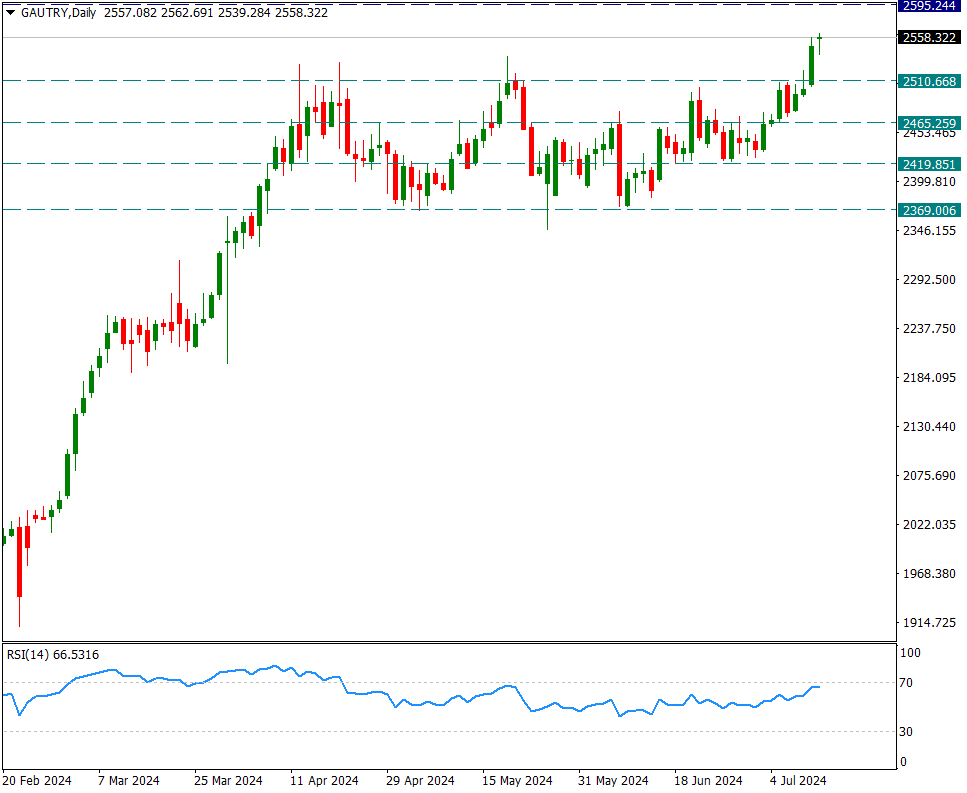Viewport: 967px width, 793px height.
Task: Click the RSI(14) 66.5316 indicator label
Action: pyautogui.click(x=53, y=655)
